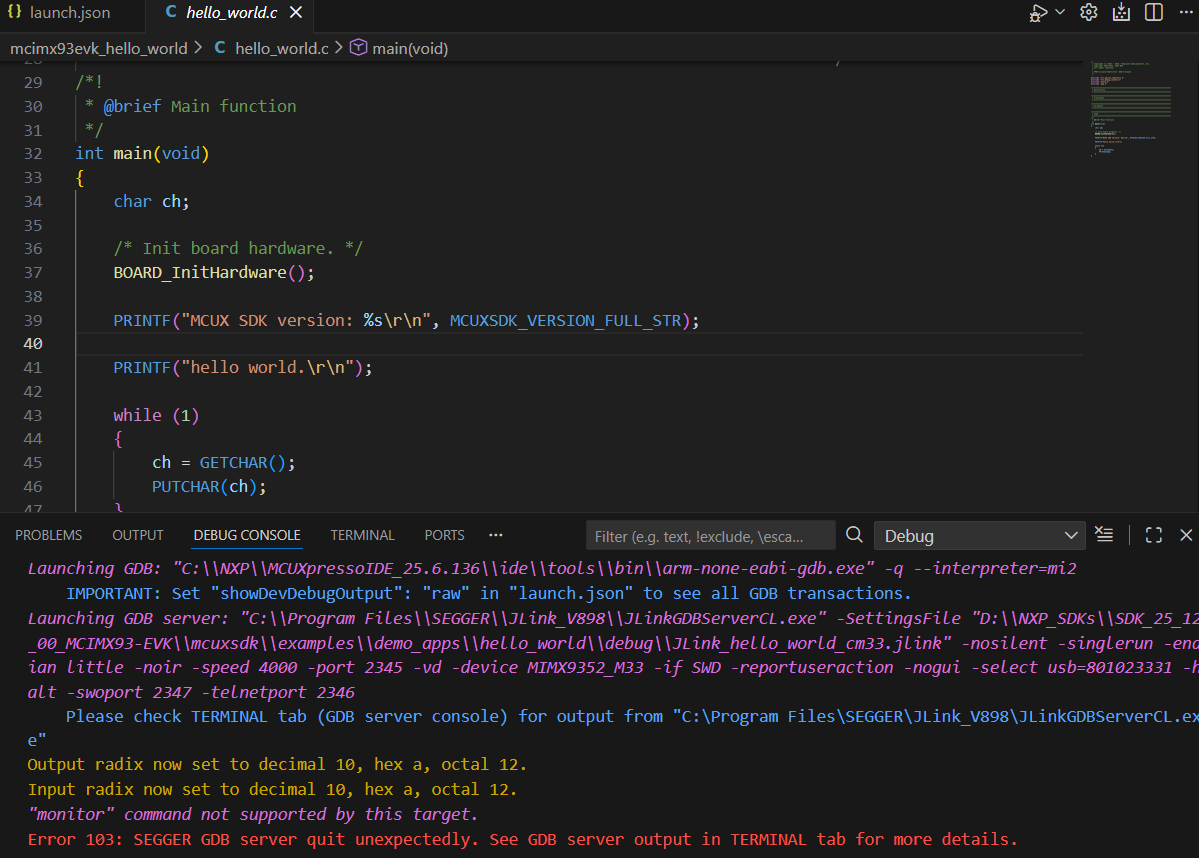The image size is (1199, 858).
Task: Click line number 32 in the gutter
Action: 33,154
